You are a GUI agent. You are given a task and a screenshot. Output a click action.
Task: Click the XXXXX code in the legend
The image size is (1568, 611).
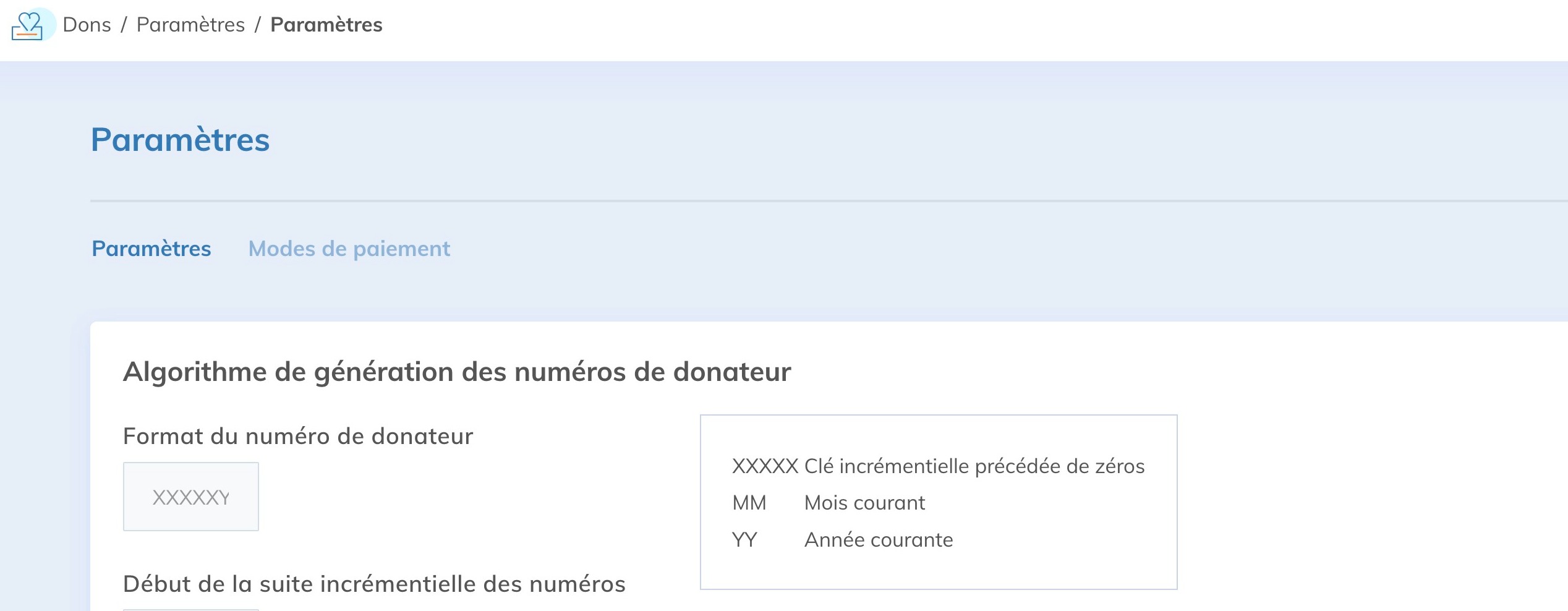click(765, 466)
